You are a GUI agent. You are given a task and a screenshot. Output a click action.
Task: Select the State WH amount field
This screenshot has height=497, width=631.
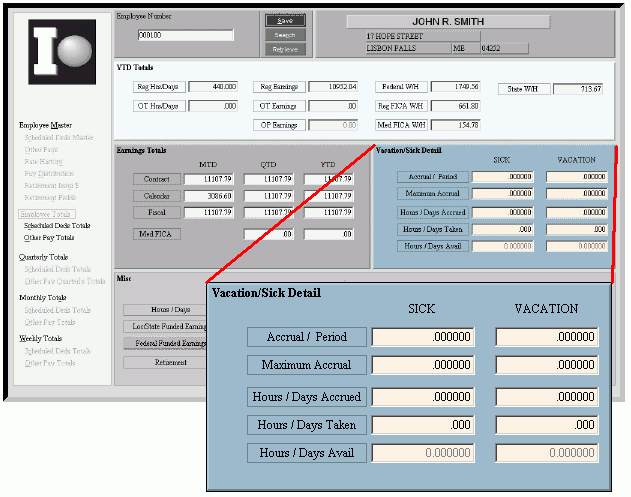tap(578, 89)
